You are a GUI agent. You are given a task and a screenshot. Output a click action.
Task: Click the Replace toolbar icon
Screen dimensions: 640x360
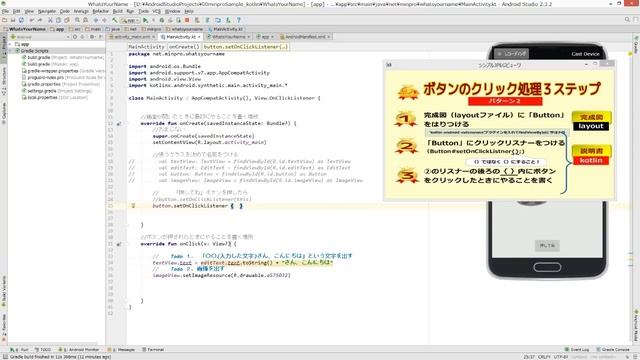[x=85, y=20]
